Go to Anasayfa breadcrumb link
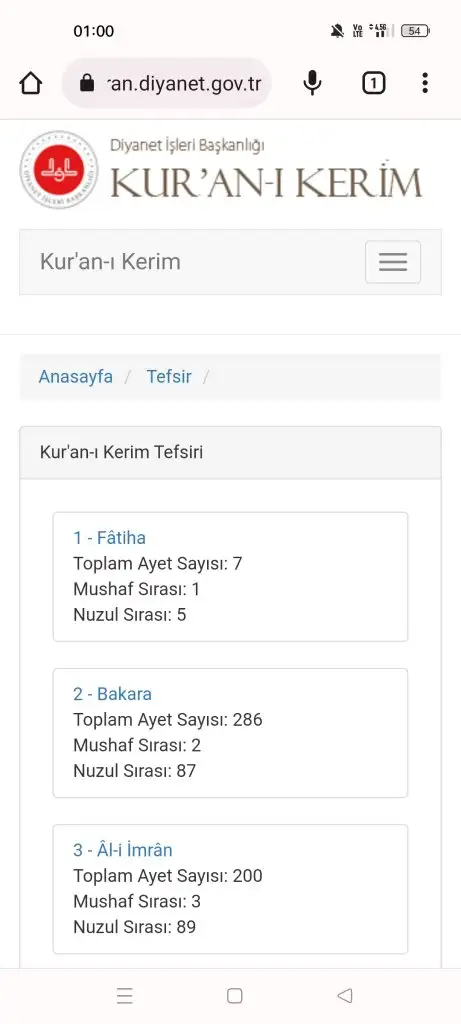The width and height of the screenshot is (461, 1024). (76, 377)
